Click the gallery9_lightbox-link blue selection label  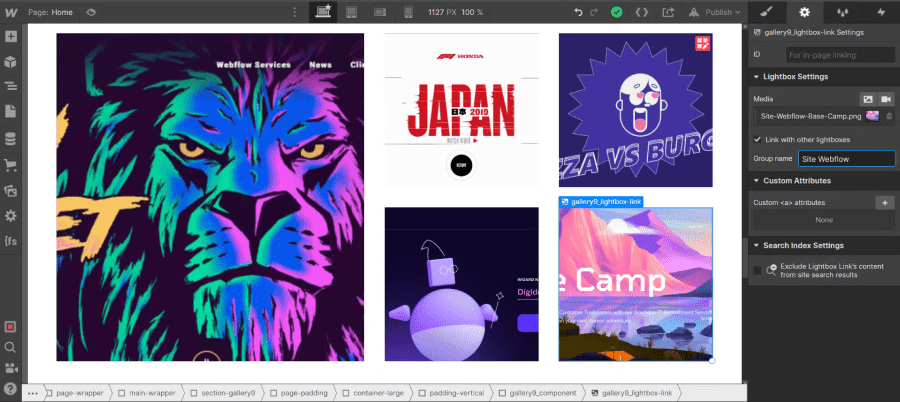click(x=601, y=202)
